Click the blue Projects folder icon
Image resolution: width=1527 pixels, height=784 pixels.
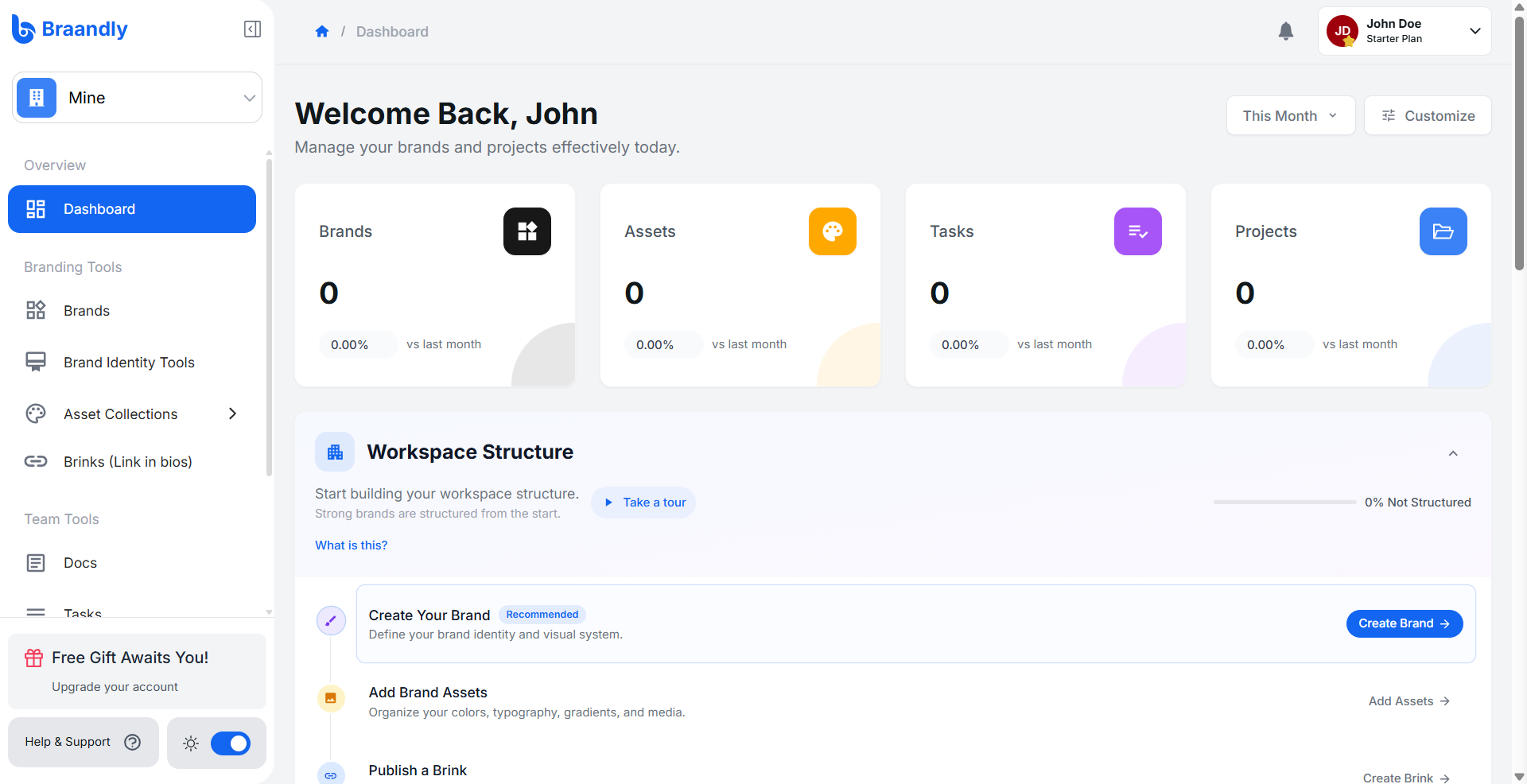pyautogui.click(x=1443, y=231)
